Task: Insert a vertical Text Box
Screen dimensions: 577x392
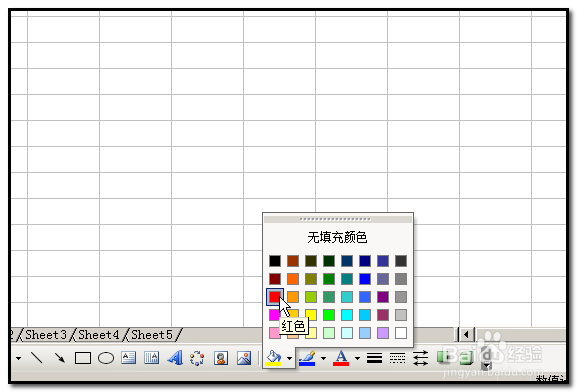Action: pyautogui.click(x=151, y=357)
